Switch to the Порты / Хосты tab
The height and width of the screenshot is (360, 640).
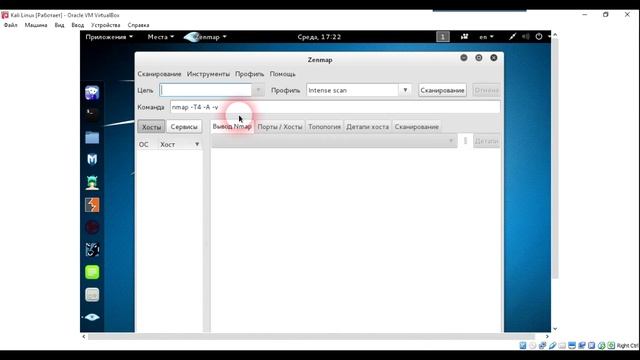(280, 127)
